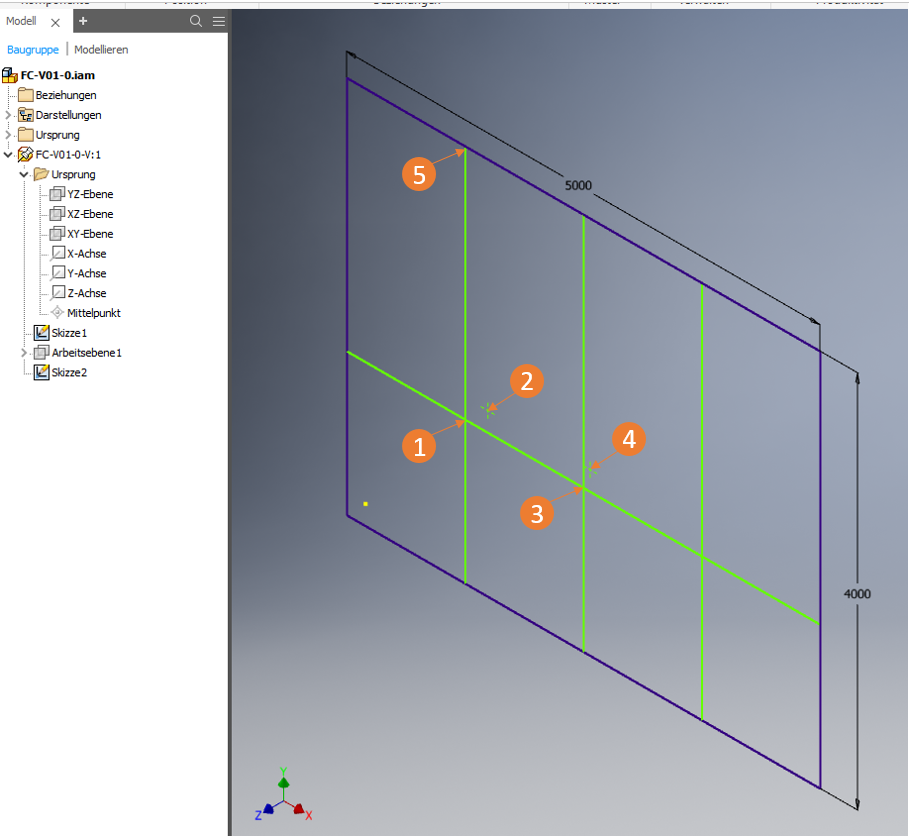Expand the Darstellungen node
Viewport: 909px width, 836px height.
[x=8, y=115]
